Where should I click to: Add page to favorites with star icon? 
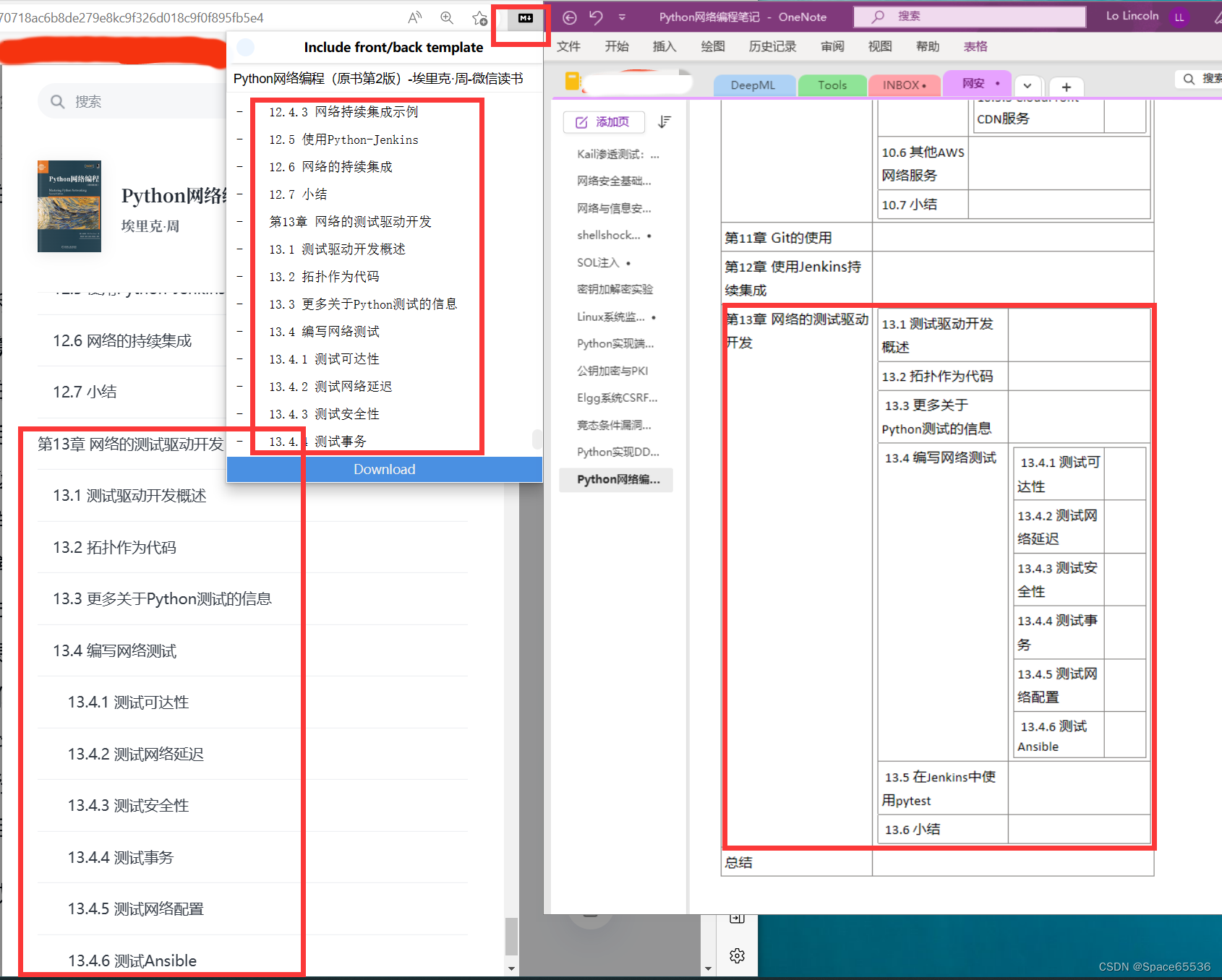479,18
